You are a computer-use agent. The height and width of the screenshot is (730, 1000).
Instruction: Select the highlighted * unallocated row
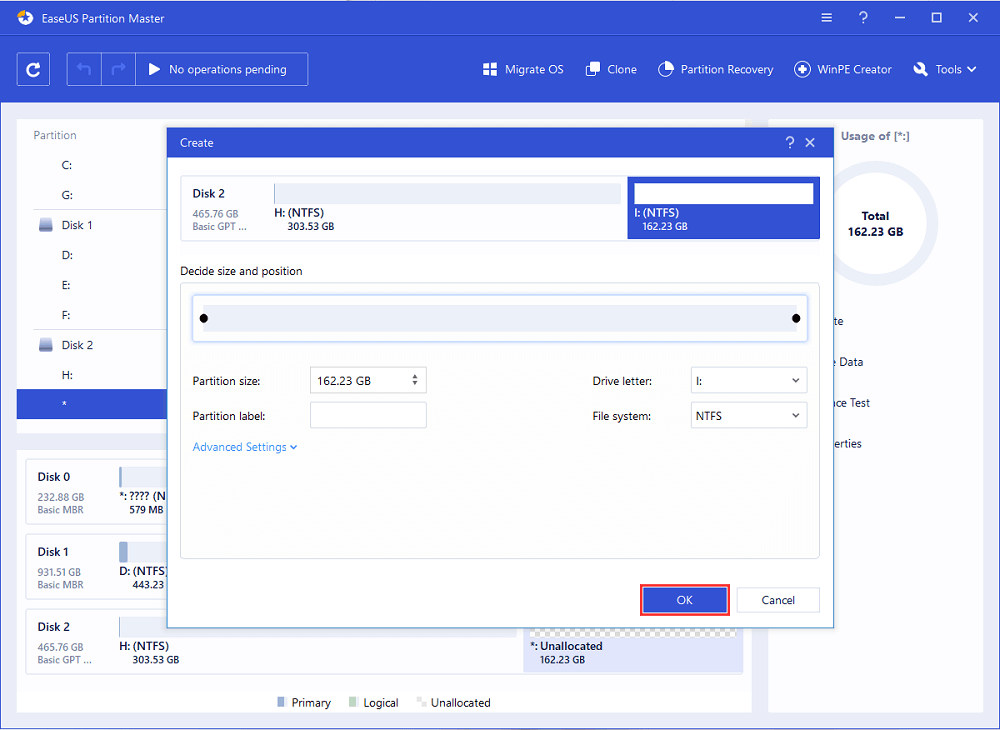(92, 404)
